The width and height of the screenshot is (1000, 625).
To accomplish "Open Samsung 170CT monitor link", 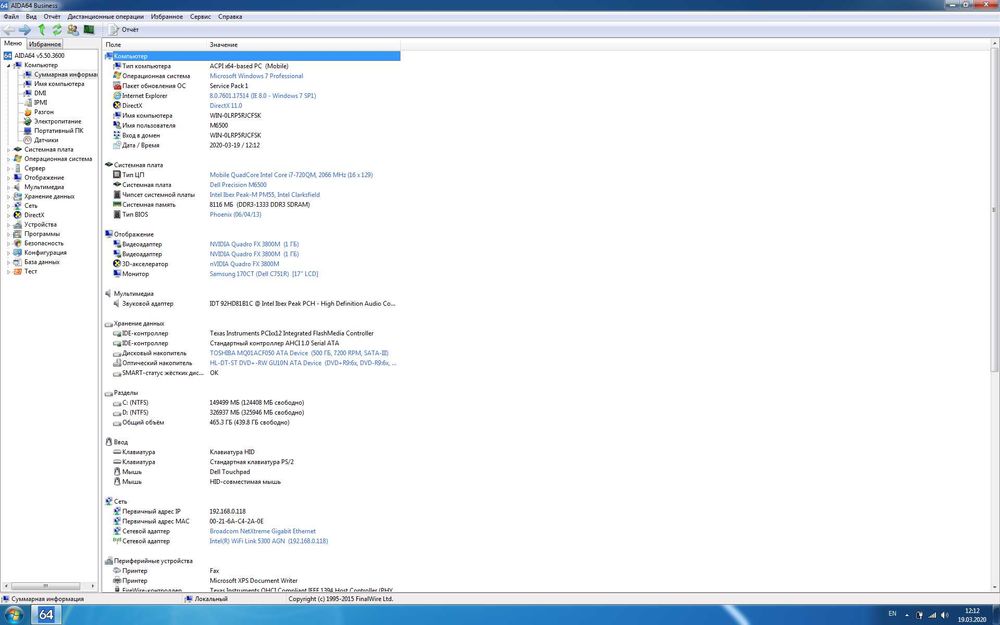I will tap(263, 274).
